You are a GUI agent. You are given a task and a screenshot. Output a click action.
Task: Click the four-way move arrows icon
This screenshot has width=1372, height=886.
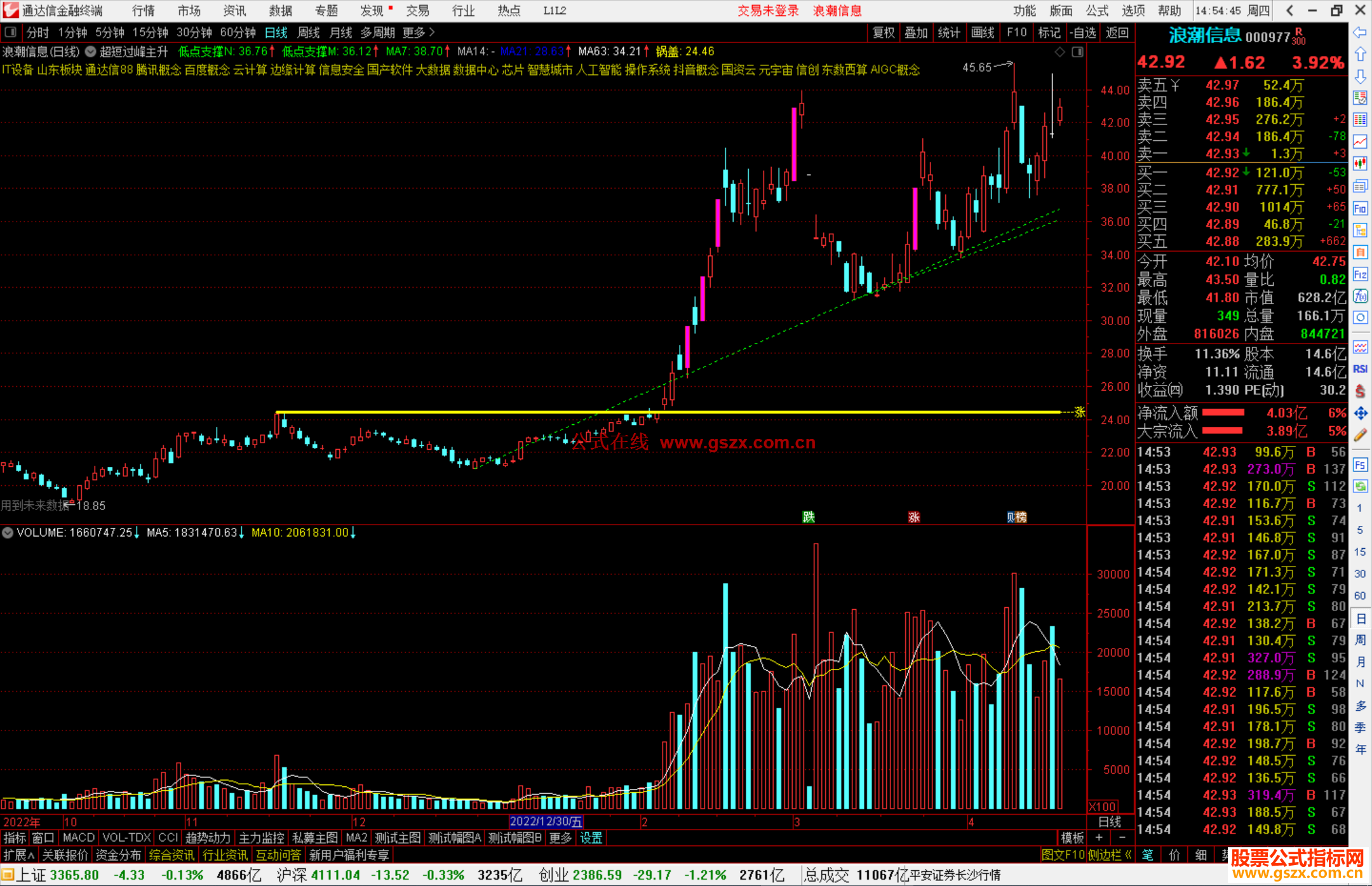(1360, 413)
